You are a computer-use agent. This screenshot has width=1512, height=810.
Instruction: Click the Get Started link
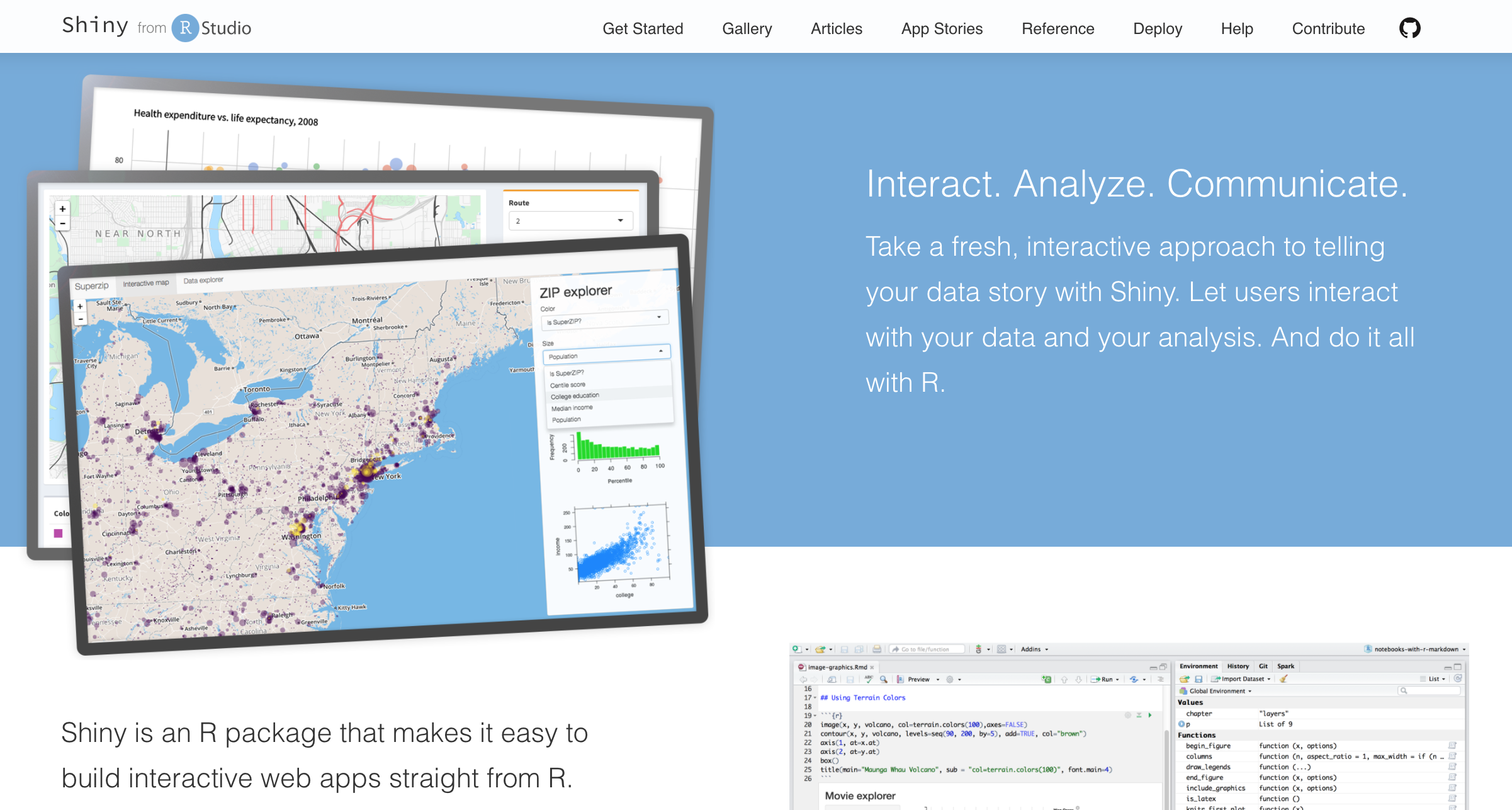pyautogui.click(x=643, y=29)
